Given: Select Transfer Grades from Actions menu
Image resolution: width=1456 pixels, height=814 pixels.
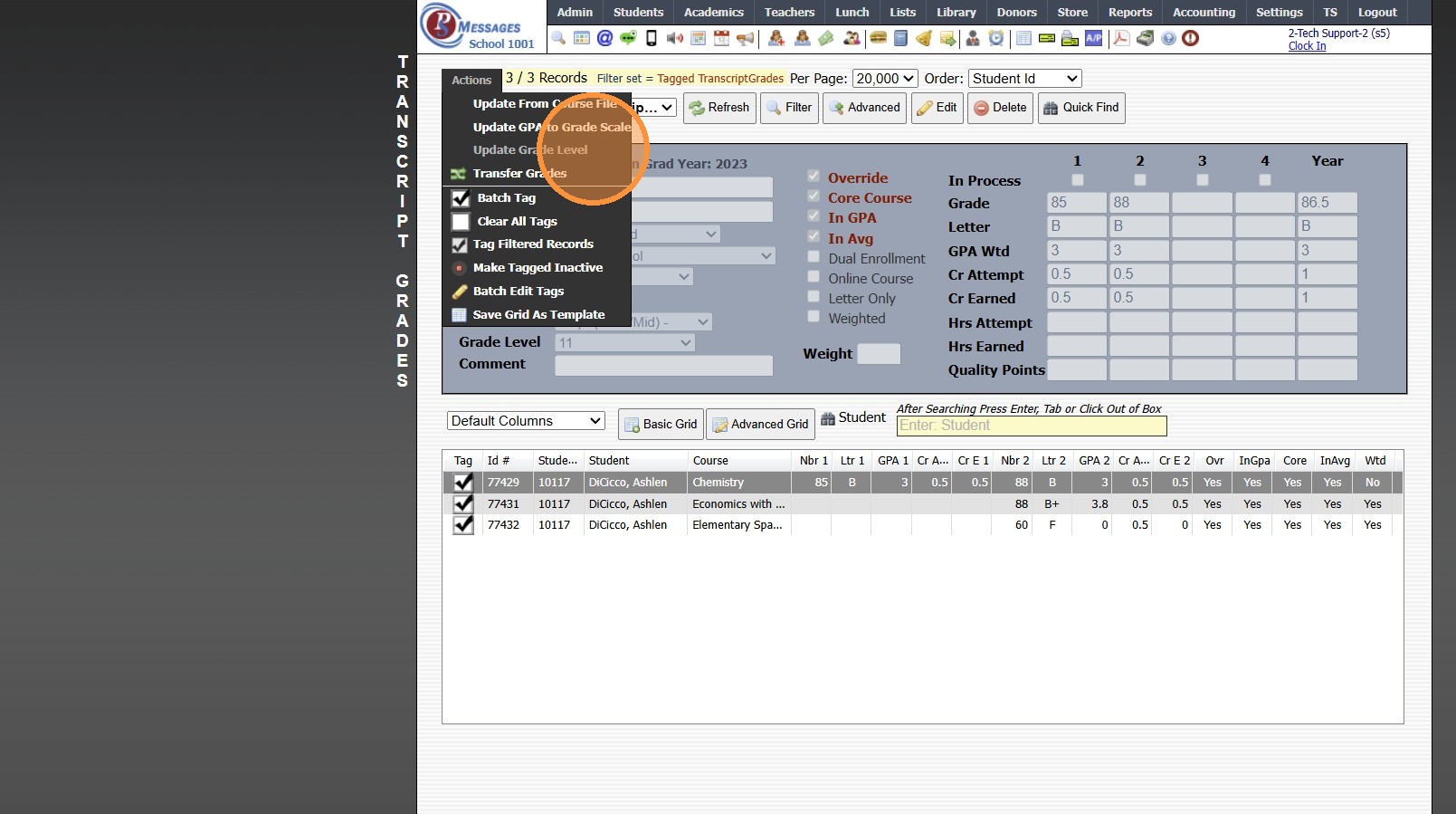Looking at the screenshot, I should (x=519, y=174).
